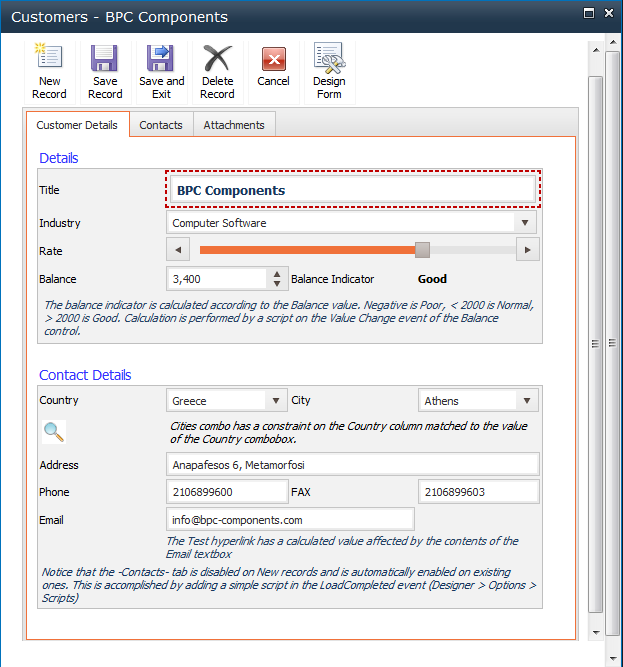This screenshot has height=667, width=623.
Task: Click the inner scrollbar up arrow
Action: [596, 50]
